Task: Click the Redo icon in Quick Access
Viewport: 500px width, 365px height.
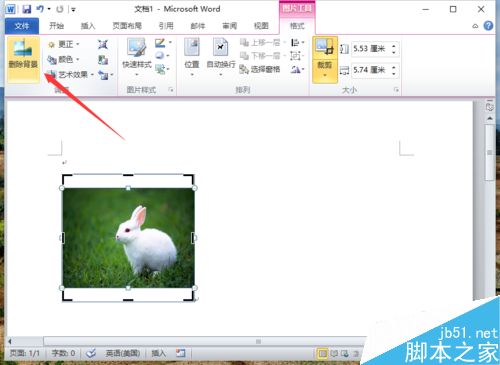Action: point(60,9)
